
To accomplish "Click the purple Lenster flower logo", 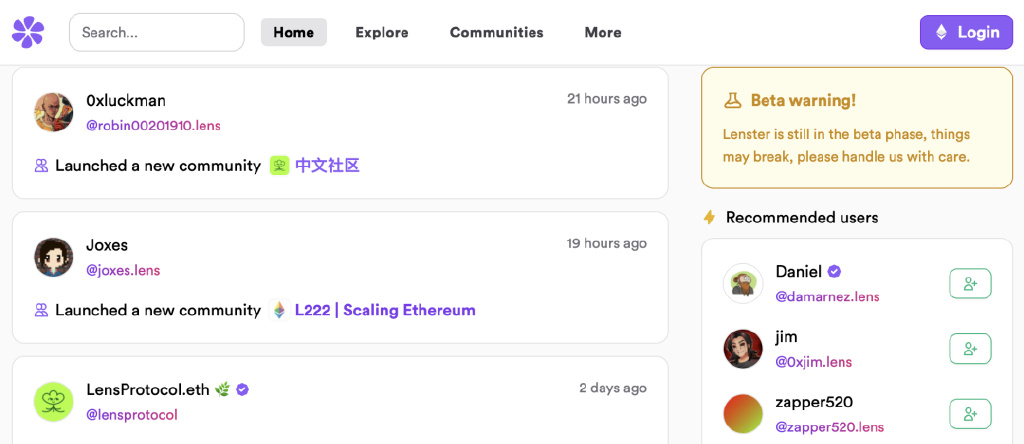I will 28,32.
